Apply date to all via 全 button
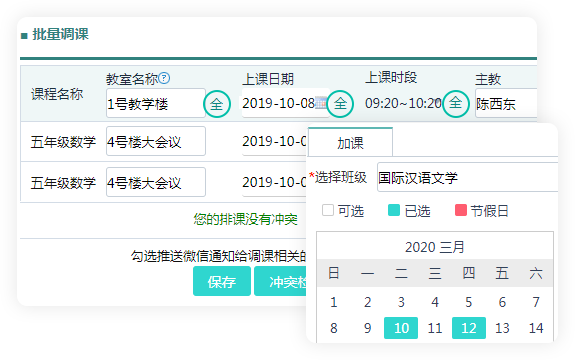 tap(340, 104)
